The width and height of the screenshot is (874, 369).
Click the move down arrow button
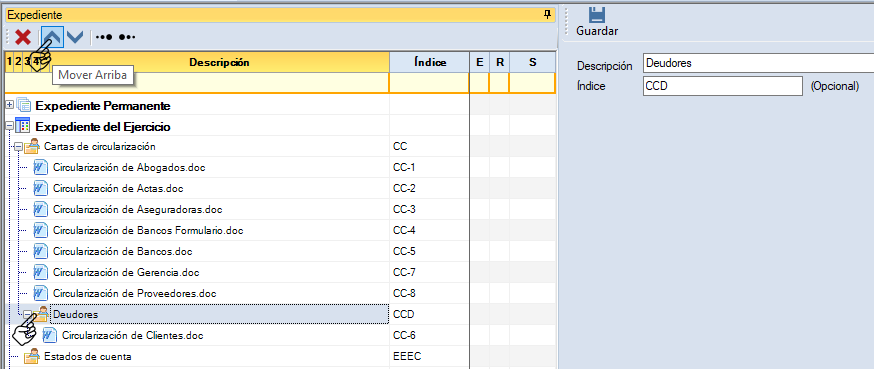point(75,37)
